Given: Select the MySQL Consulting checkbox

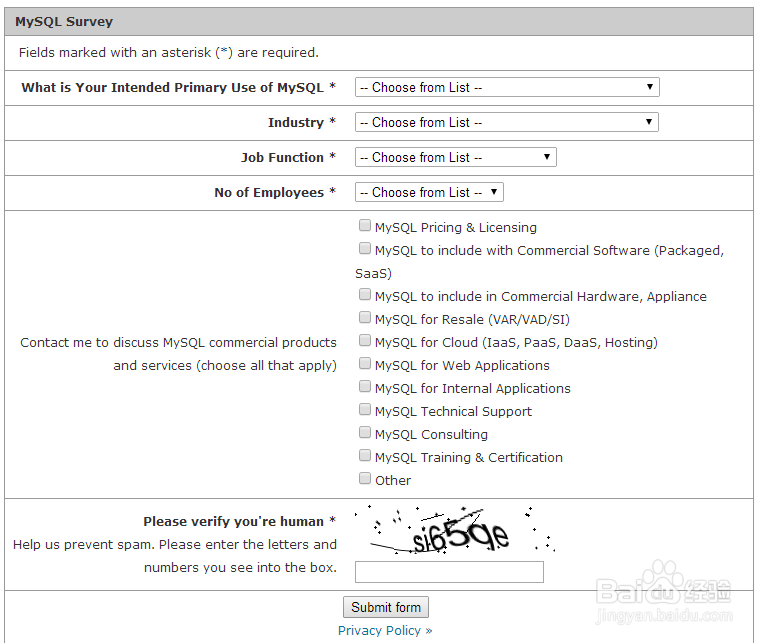Looking at the screenshot, I should click(x=365, y=433).
